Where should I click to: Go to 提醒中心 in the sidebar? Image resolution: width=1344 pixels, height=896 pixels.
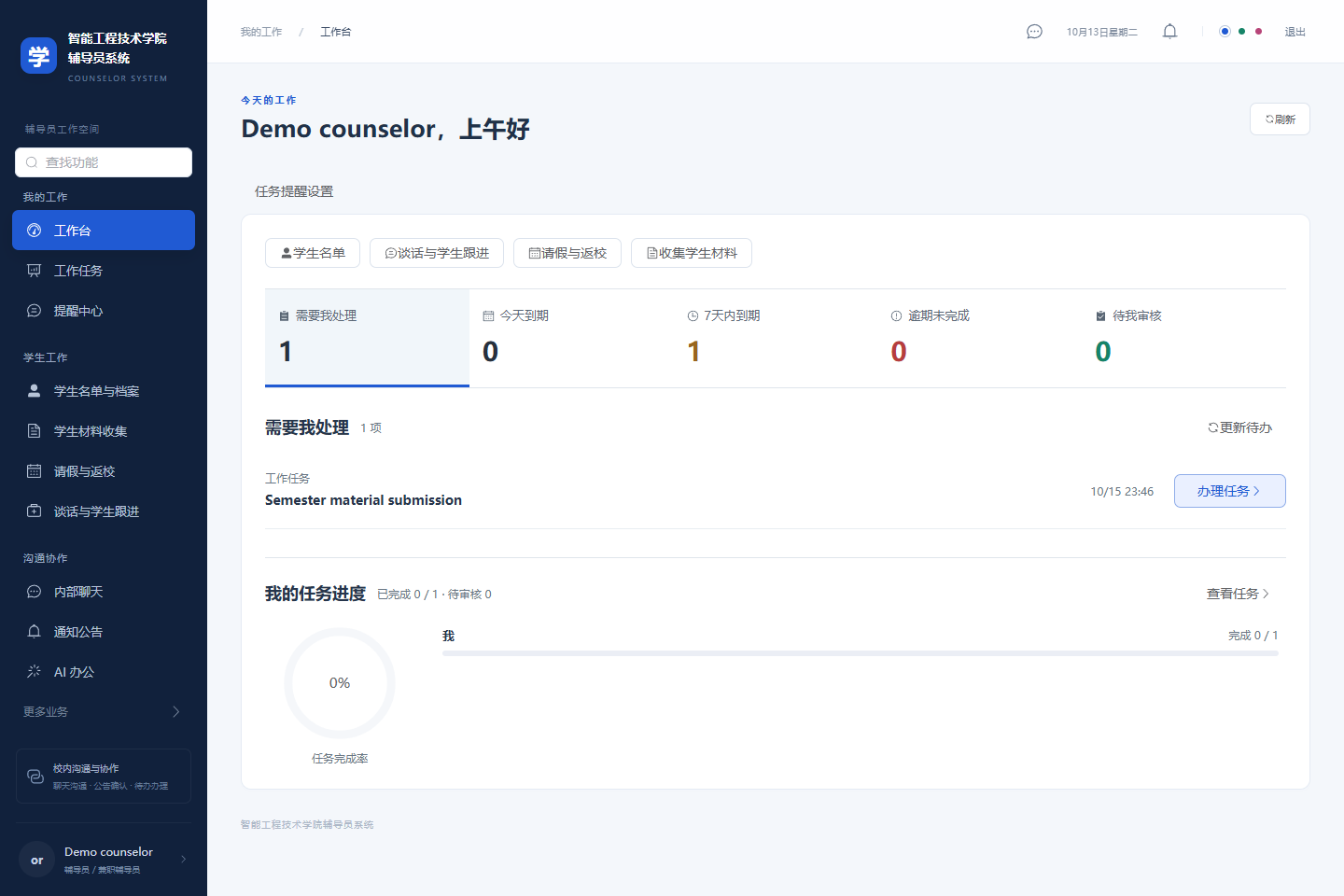pyautogui.click(x=104, y=311)
